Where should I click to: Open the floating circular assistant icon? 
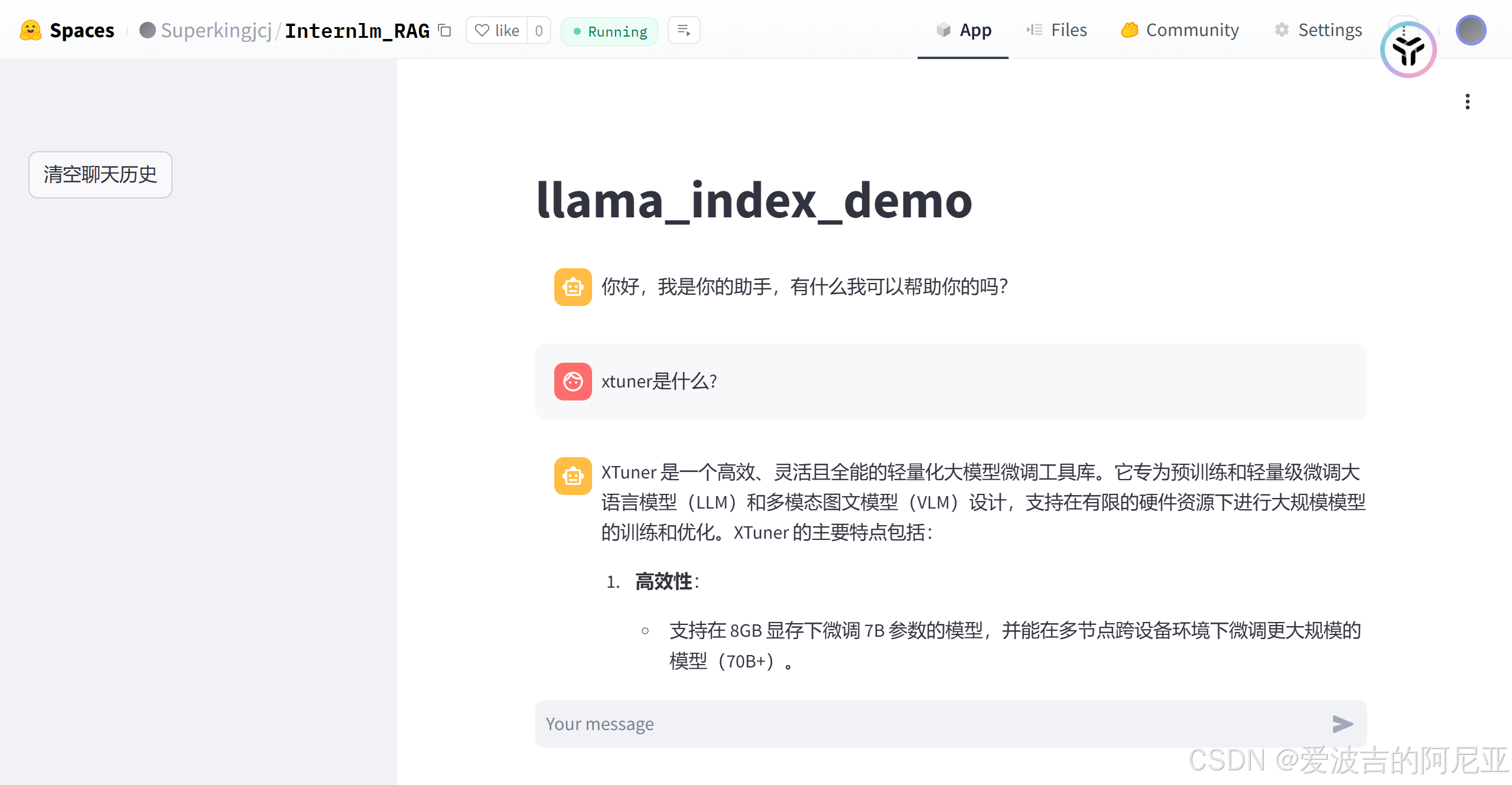[x=1408, y=50]
